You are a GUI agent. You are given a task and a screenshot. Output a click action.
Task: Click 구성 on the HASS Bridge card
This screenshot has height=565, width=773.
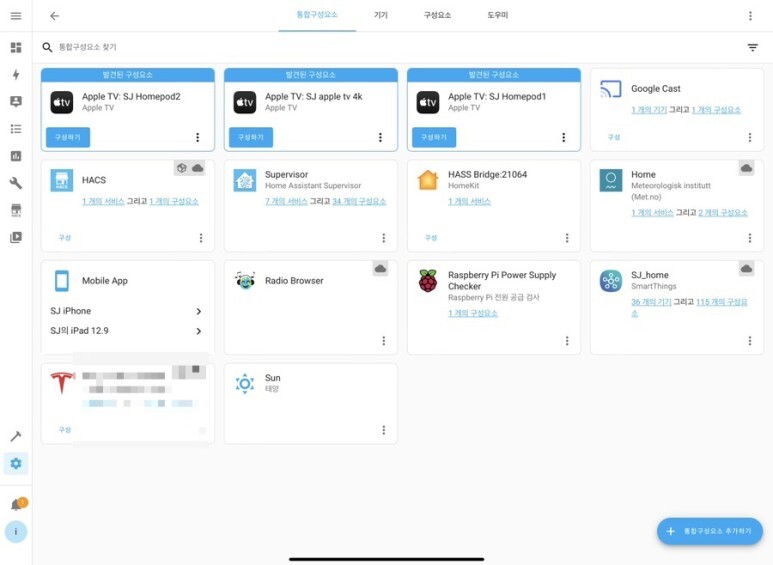[431, 238]
